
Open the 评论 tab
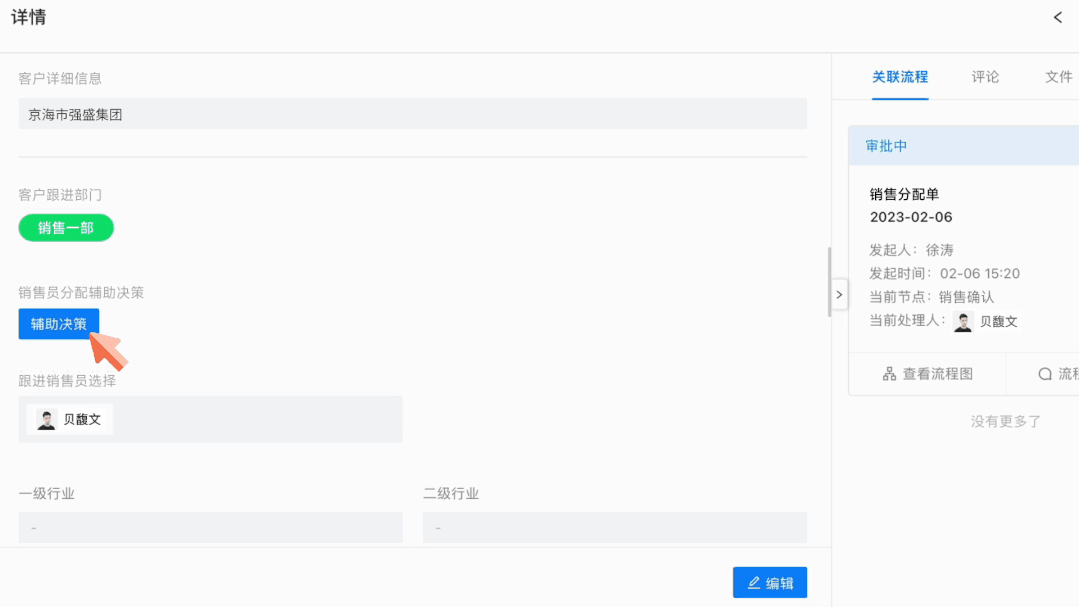coord(985,77)
